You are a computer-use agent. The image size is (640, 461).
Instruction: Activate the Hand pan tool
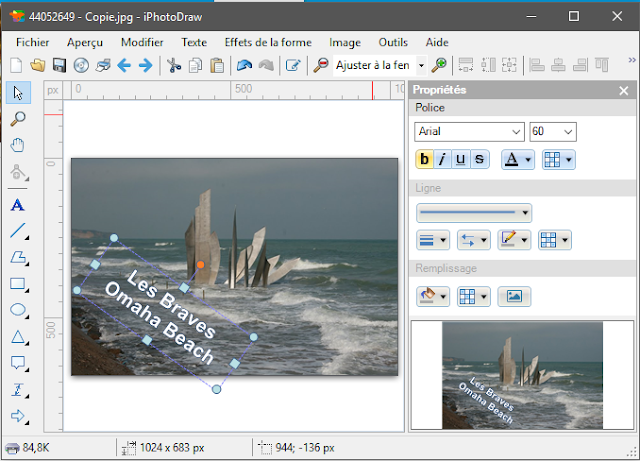(18, 145)
